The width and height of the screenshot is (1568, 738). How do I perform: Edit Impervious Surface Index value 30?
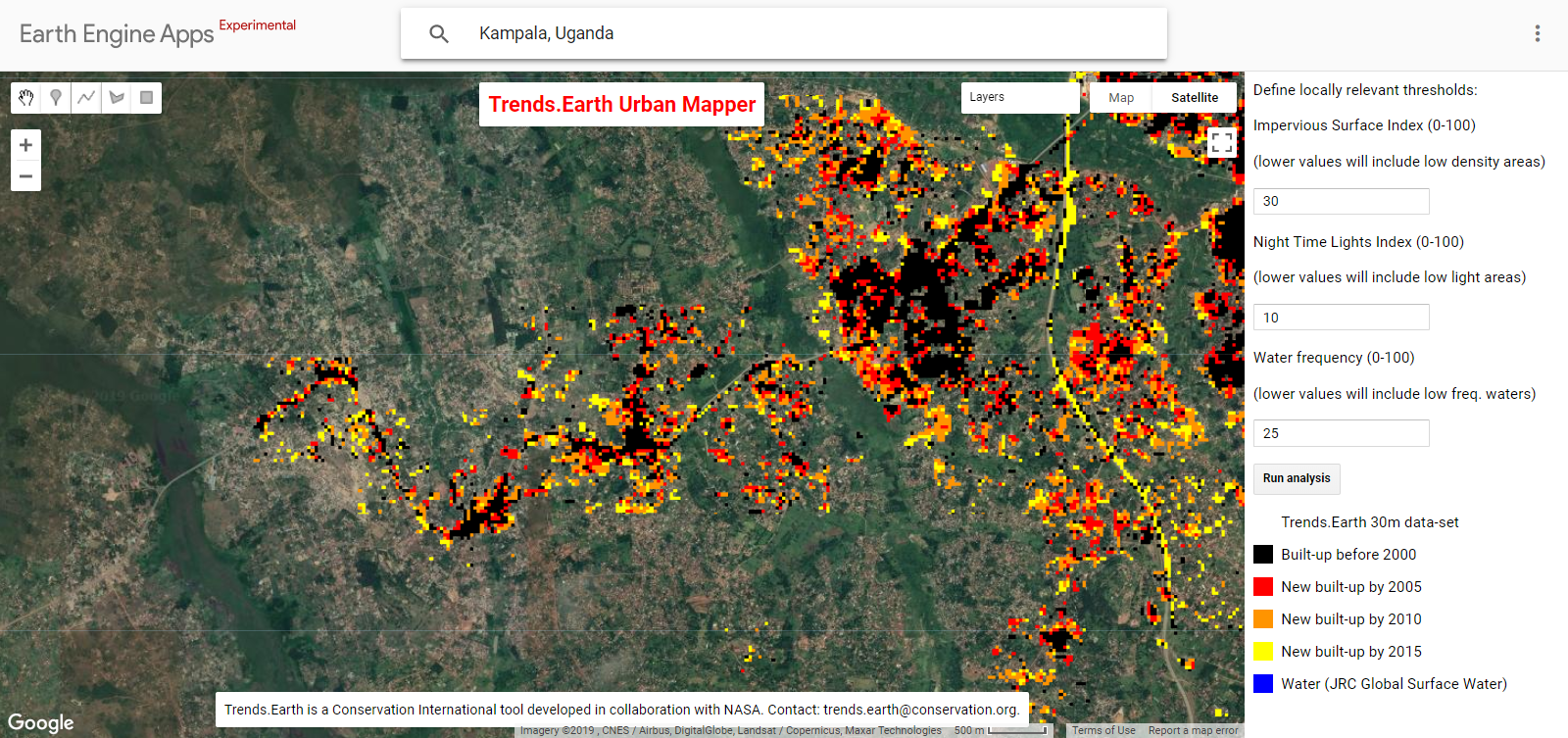point(1341,201)
